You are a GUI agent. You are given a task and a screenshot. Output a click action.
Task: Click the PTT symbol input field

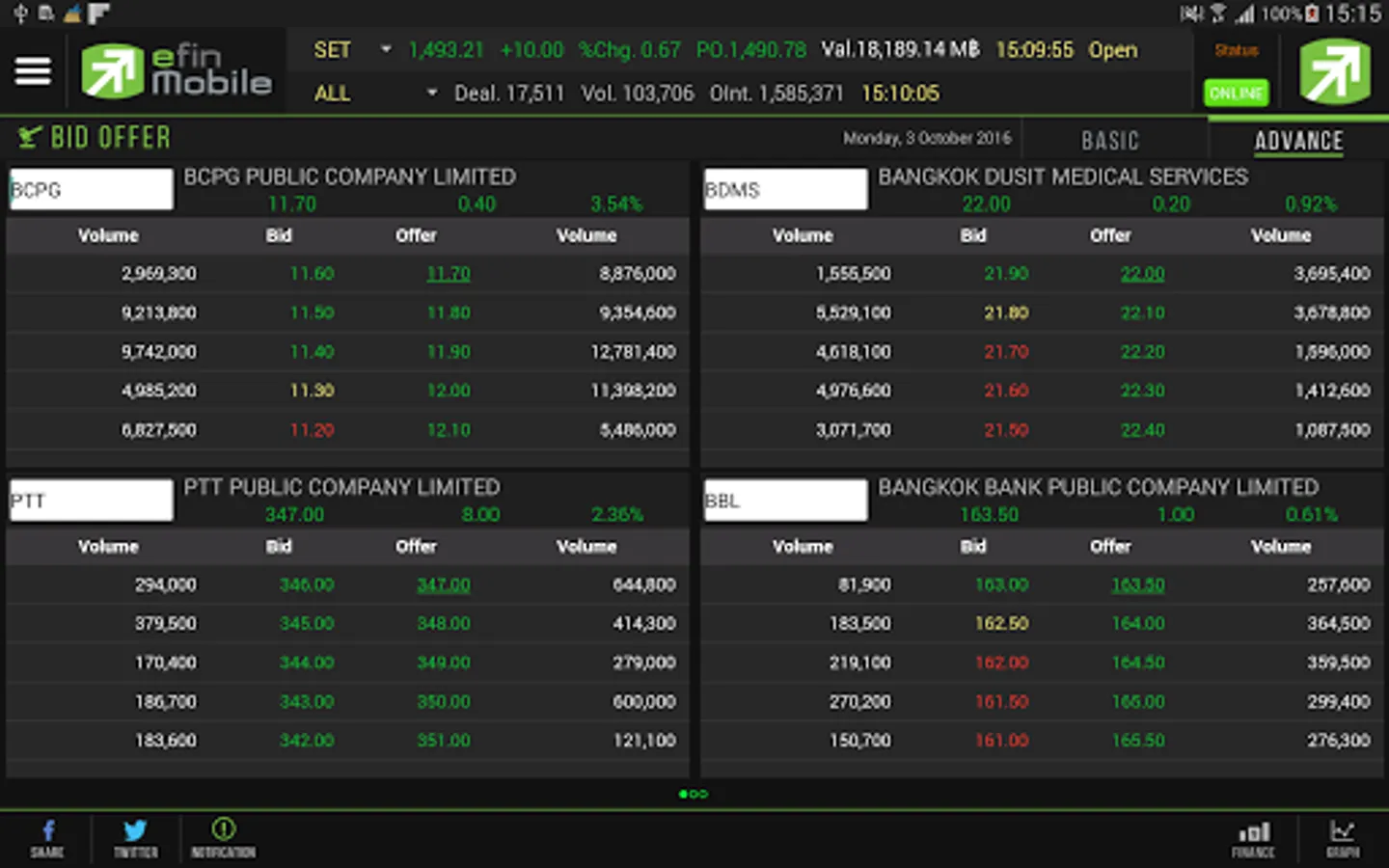[92, 501]
